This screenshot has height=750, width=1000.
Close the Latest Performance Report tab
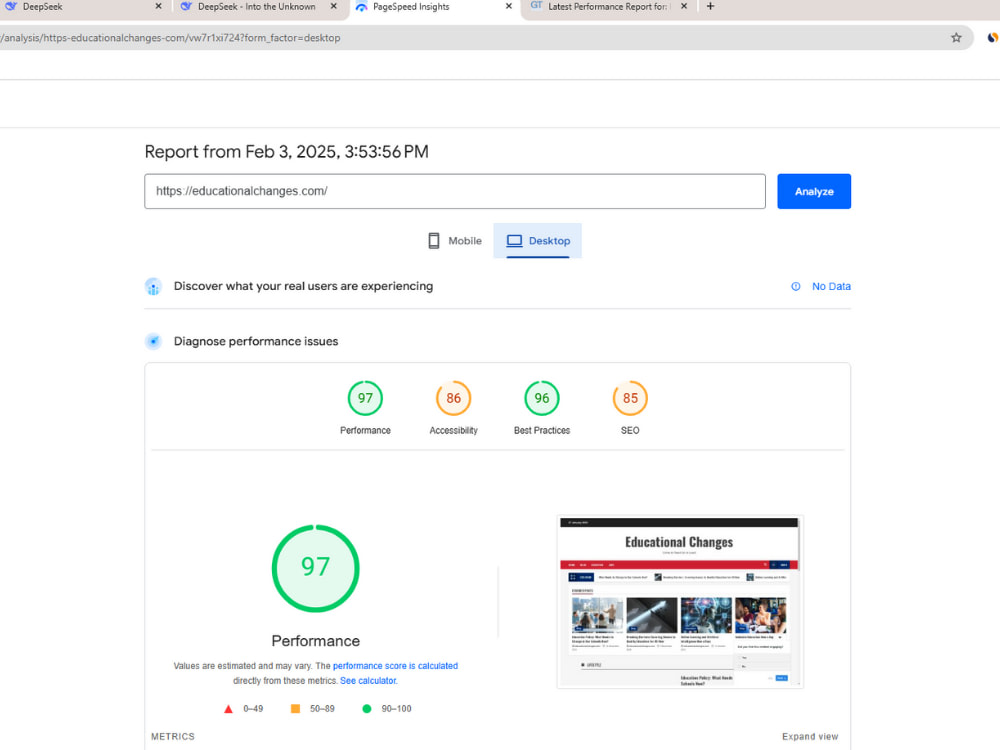[x=684, y=6]
